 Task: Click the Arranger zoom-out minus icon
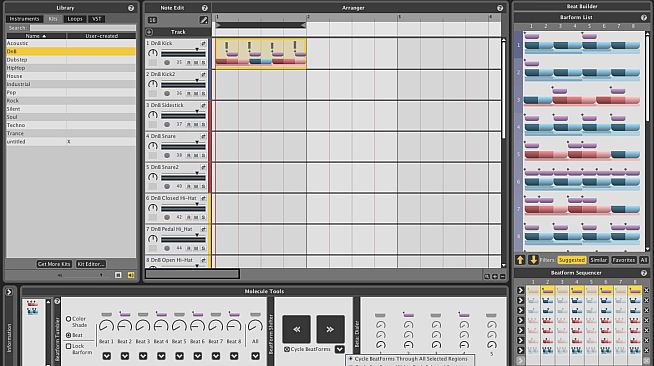(502, 276)
